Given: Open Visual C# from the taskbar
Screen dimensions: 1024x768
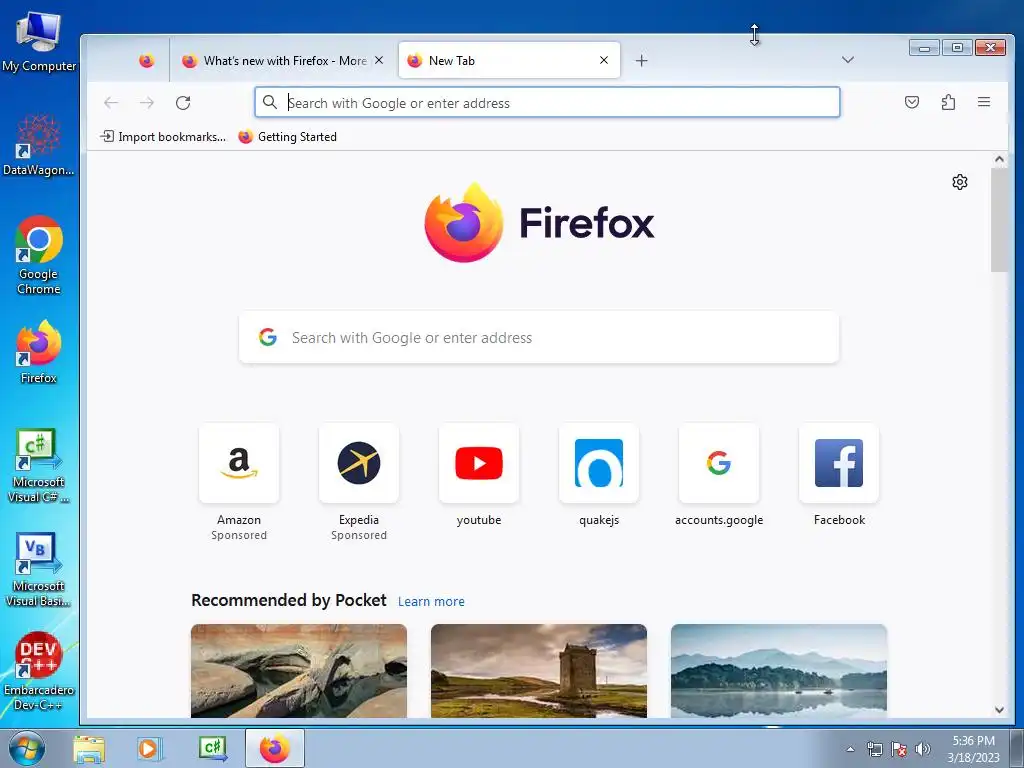Looking at the screenshot, I should [213, 748].
